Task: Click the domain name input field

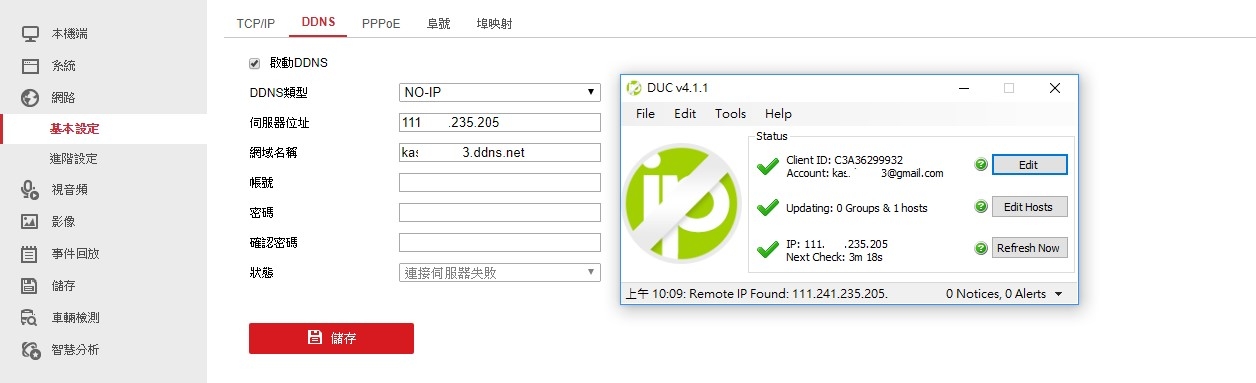Action: (x=500, y=152)
